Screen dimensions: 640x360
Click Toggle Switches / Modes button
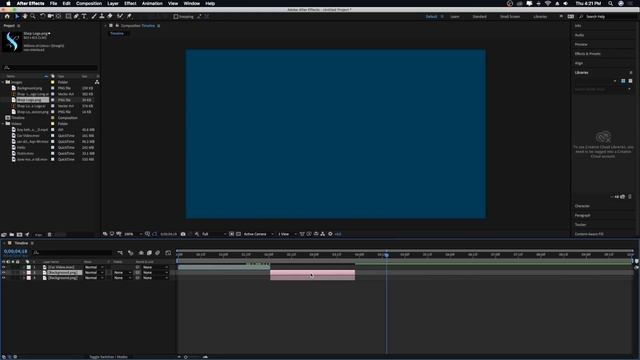point(109,357)
